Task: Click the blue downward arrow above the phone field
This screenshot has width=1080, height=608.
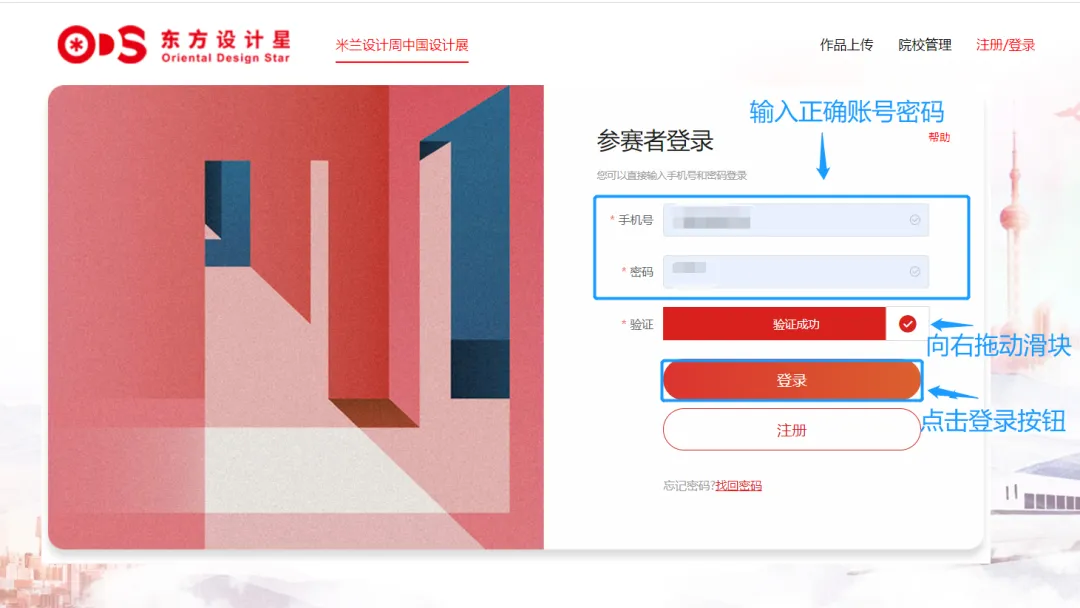Action: coord(822,156)
